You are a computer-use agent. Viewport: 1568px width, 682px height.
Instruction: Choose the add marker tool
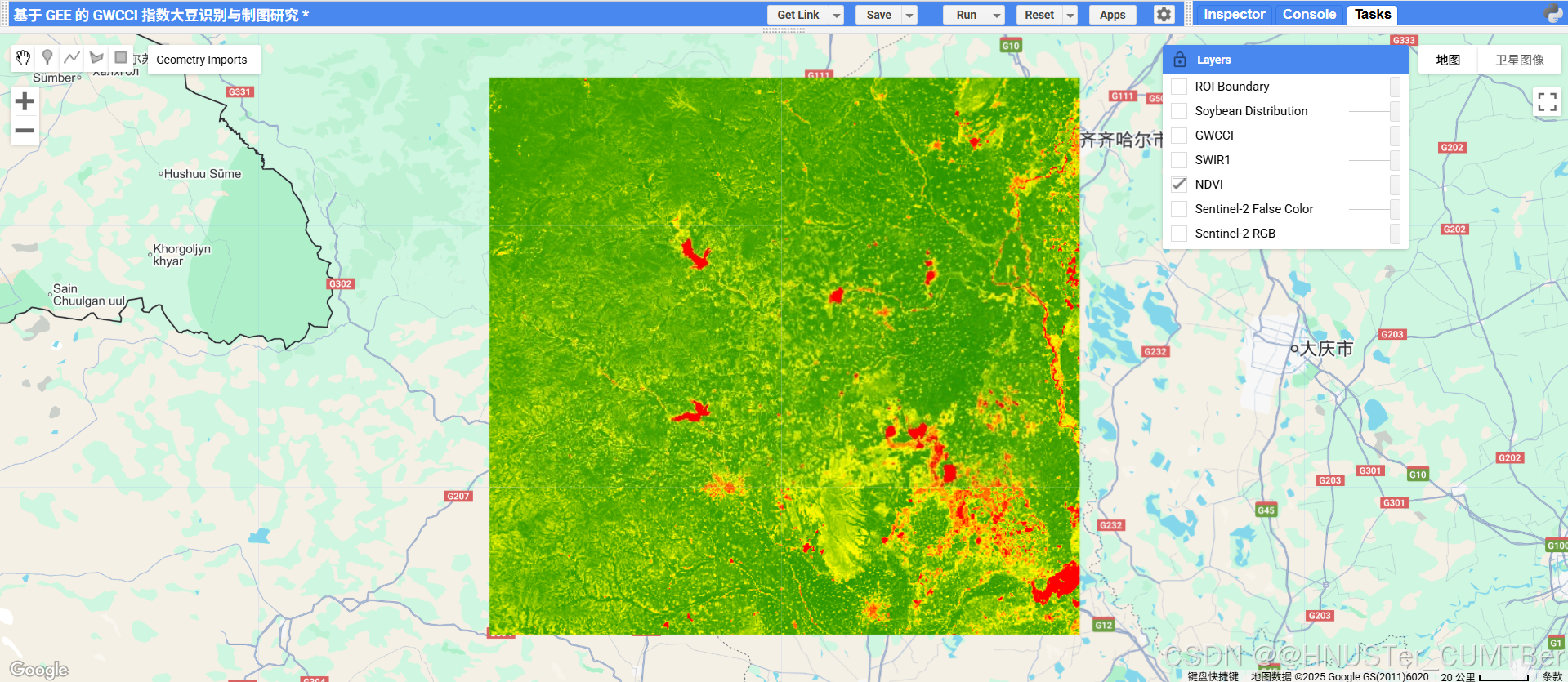click(x=47, y=57)
